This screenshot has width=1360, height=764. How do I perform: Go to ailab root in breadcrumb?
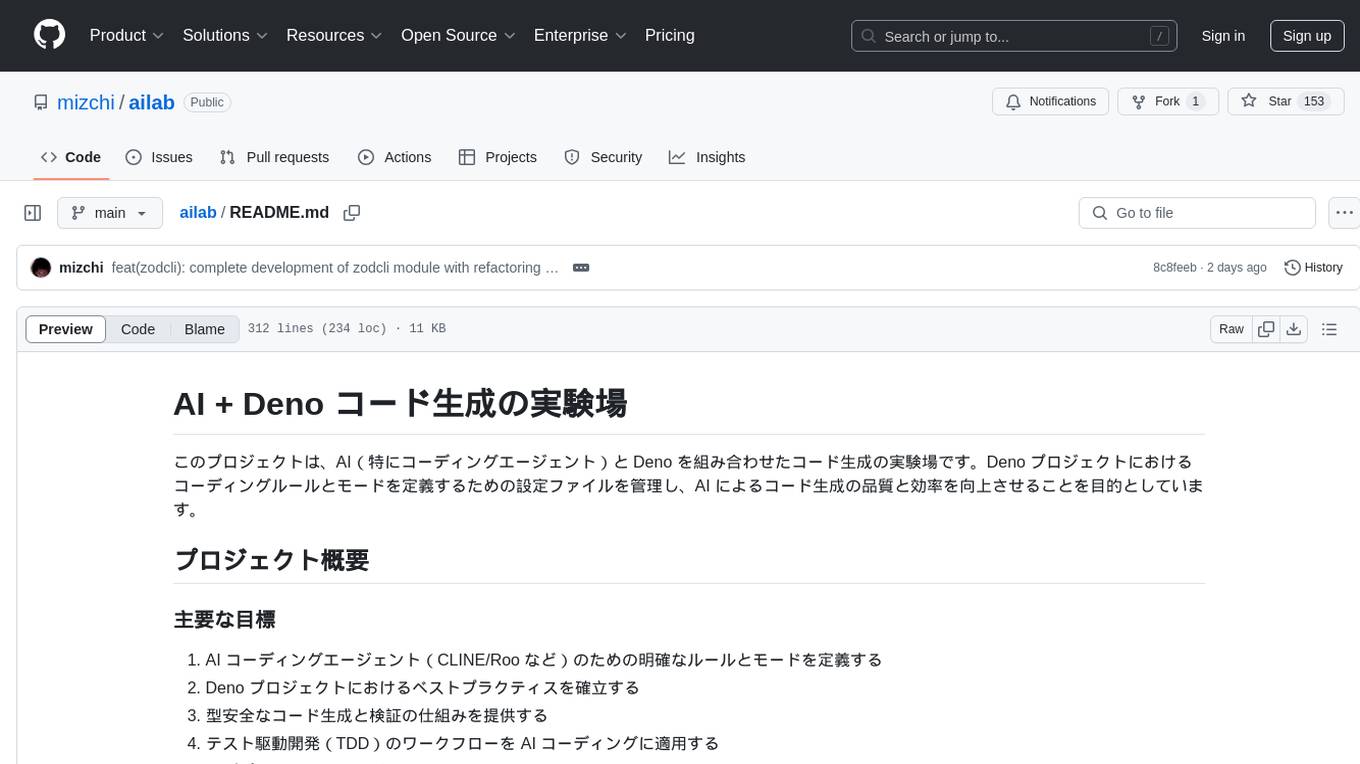coord(198,212)
